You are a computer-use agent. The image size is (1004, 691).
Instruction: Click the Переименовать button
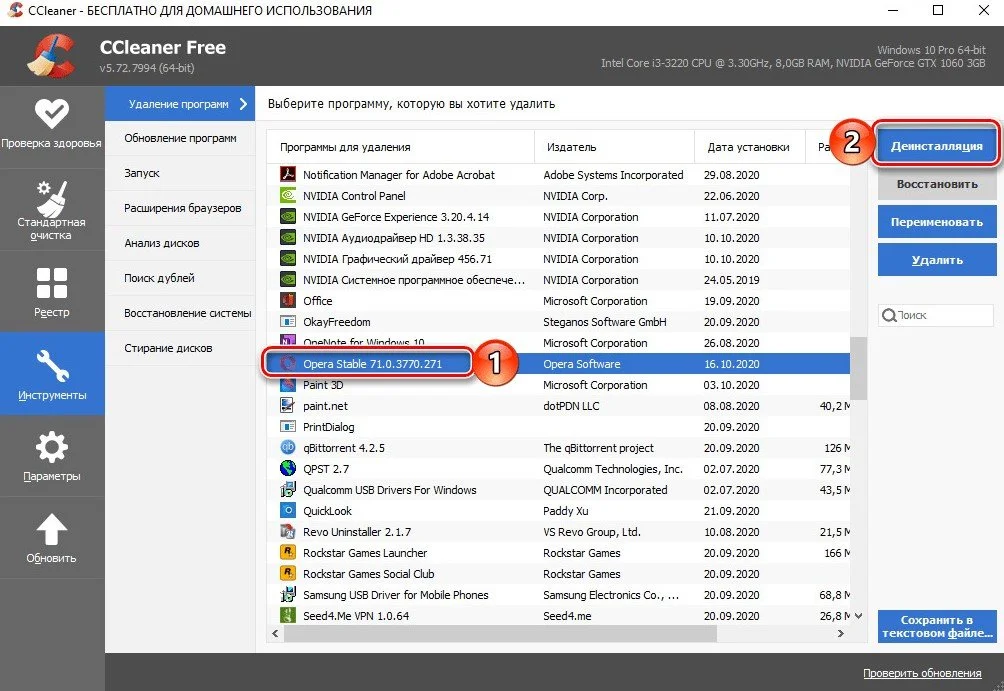point(937,222)
